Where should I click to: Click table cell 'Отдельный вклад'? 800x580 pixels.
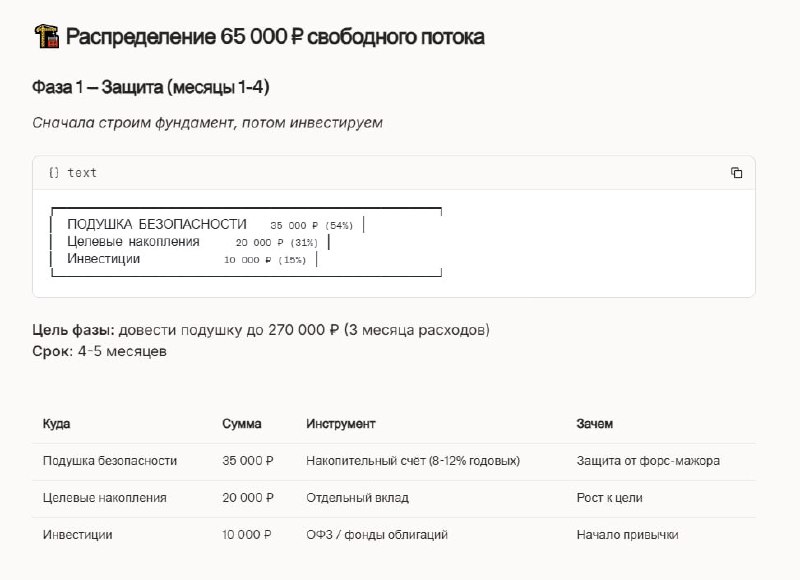coord(357,498)
